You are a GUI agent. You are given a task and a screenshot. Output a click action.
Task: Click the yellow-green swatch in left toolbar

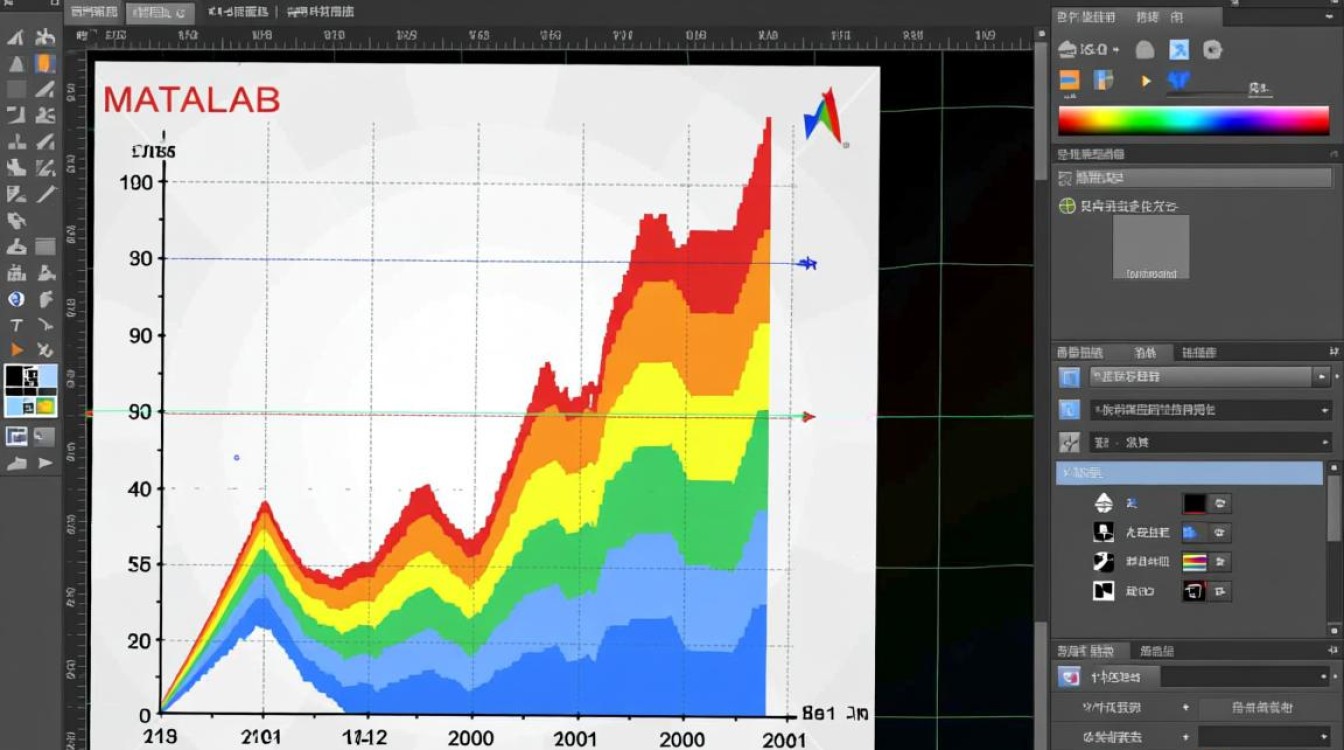(x=45, y=405)
